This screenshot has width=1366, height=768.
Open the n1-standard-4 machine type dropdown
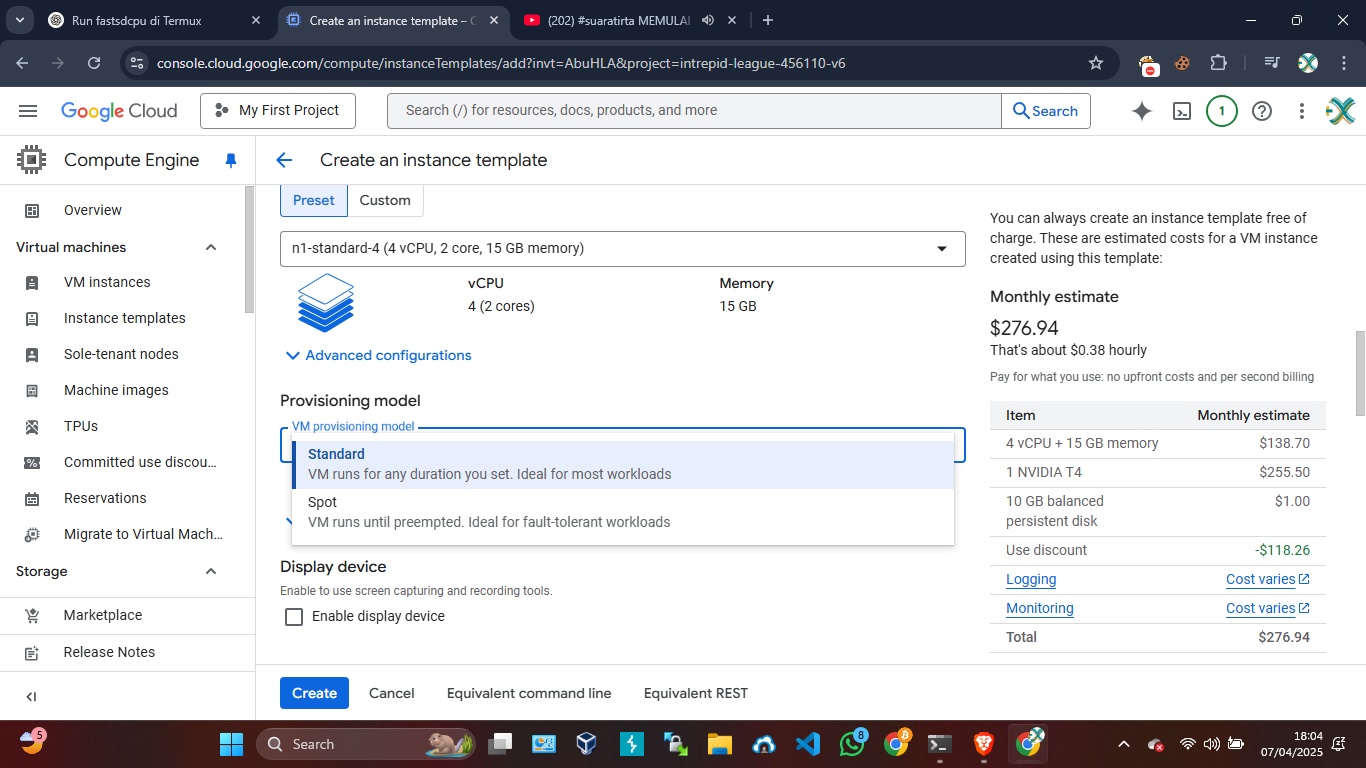pos(623,249)
